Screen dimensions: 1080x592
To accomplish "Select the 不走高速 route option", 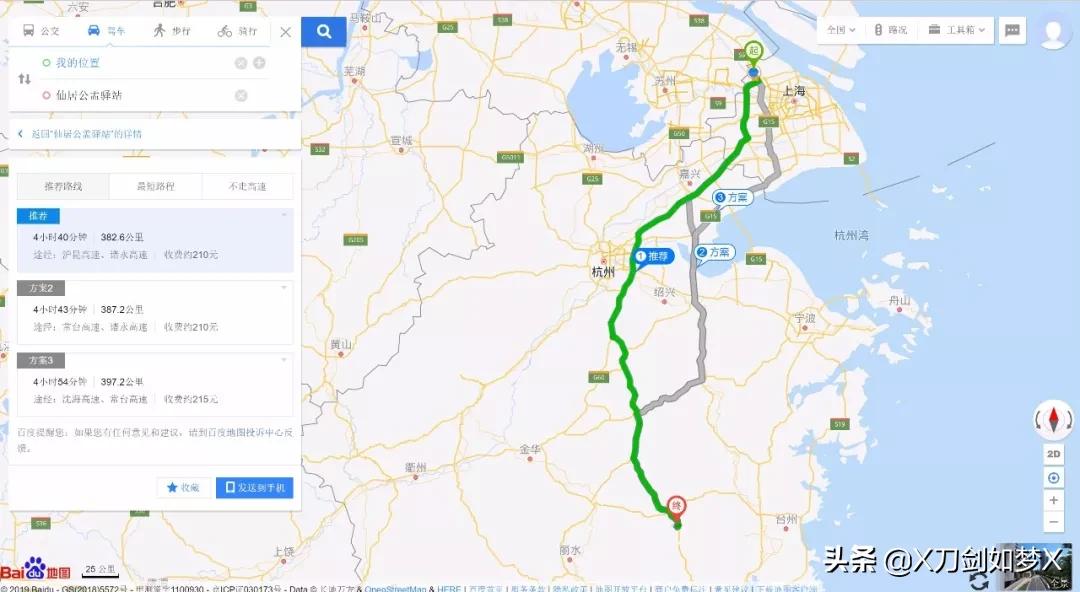I will [x=247, y=186].
